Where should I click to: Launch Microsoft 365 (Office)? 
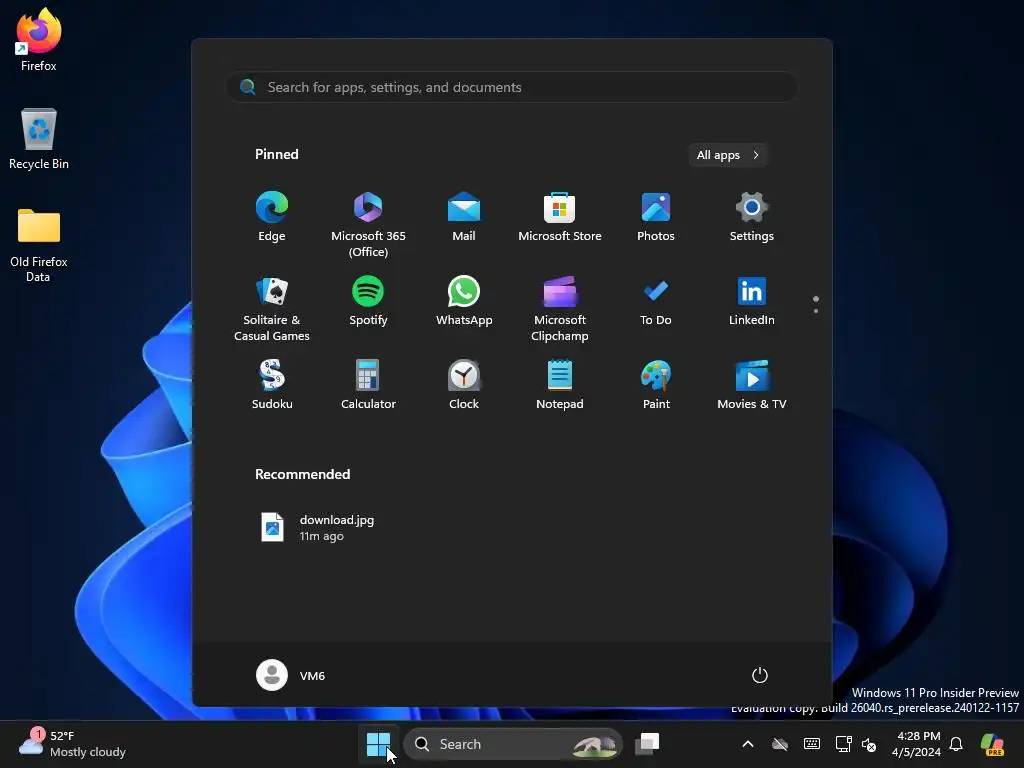(x=368, y=224)
